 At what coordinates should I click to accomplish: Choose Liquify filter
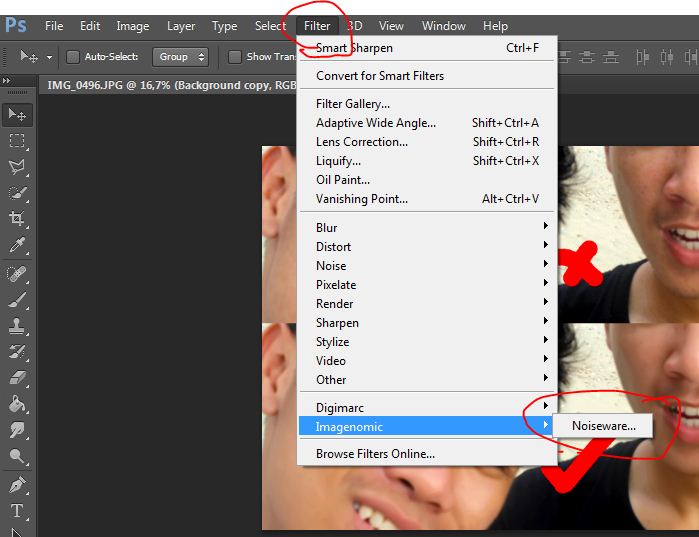428,160
